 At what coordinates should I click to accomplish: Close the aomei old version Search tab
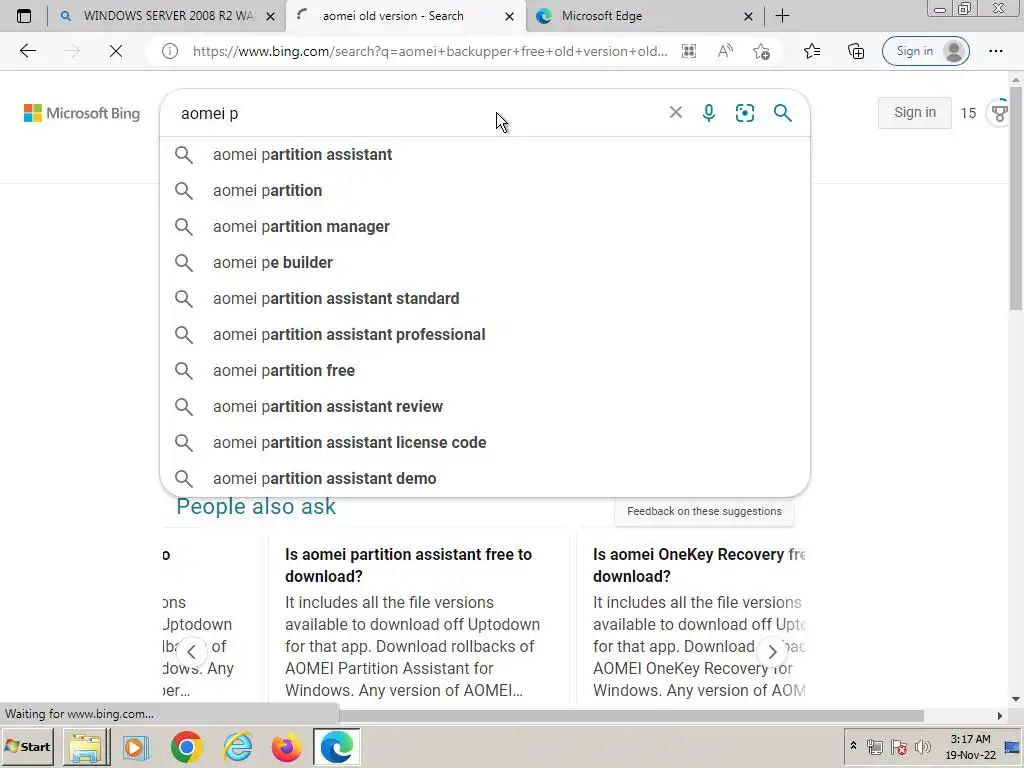pos(509,16)
